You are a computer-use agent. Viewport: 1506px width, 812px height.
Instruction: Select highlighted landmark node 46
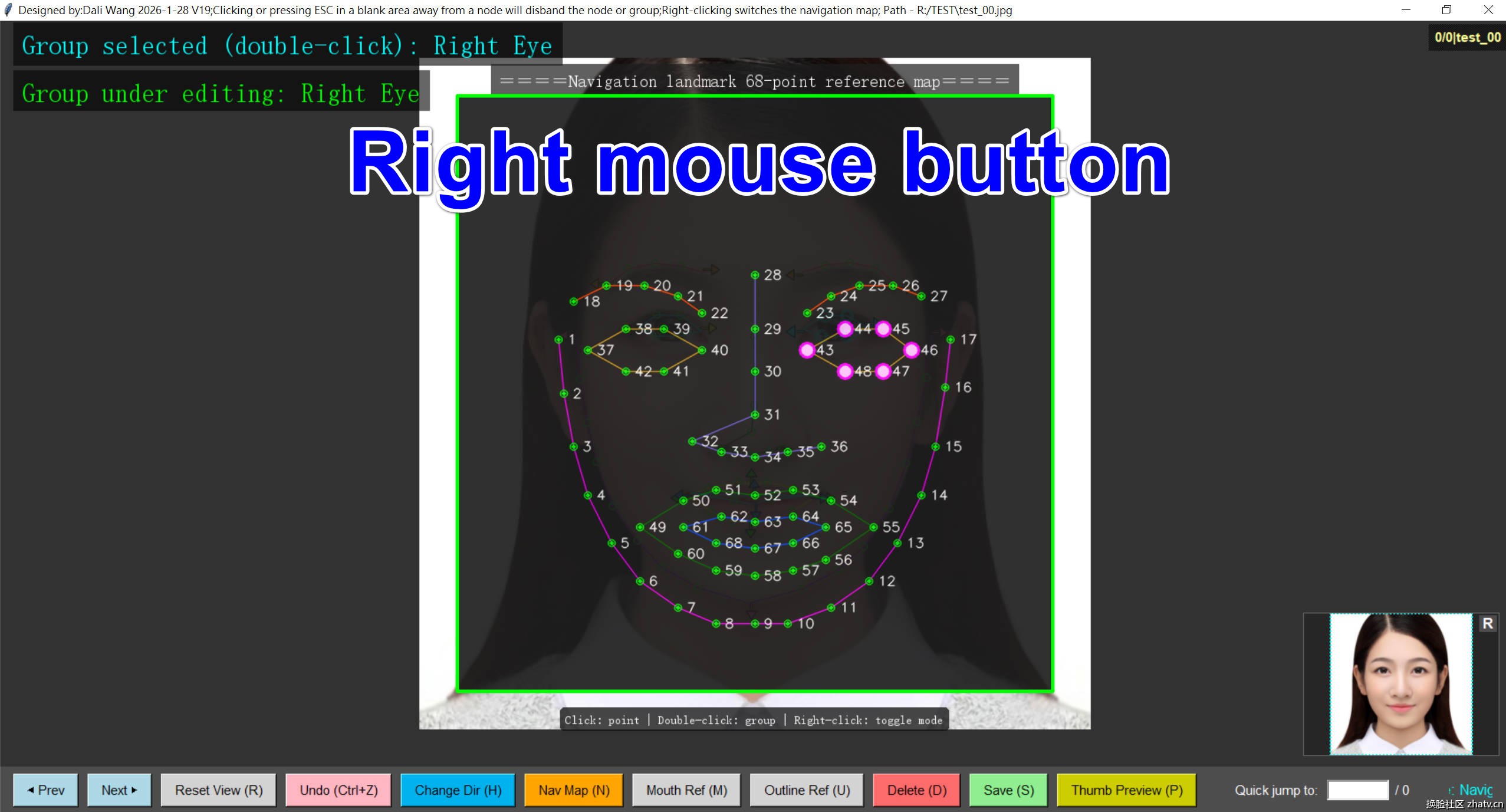pos(911,350)
